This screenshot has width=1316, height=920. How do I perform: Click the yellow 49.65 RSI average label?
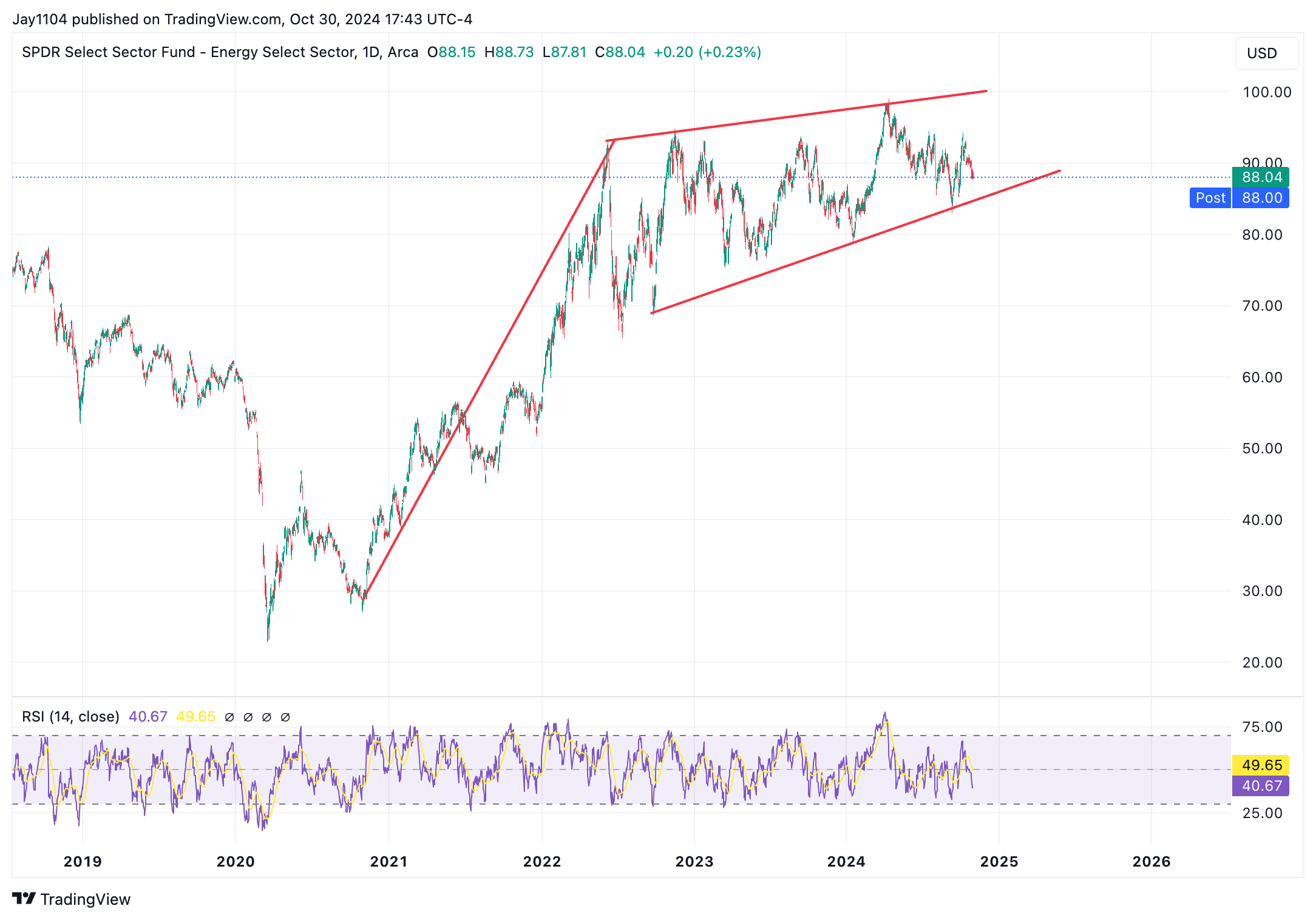pyautogui.click(x=1261, y=765)
